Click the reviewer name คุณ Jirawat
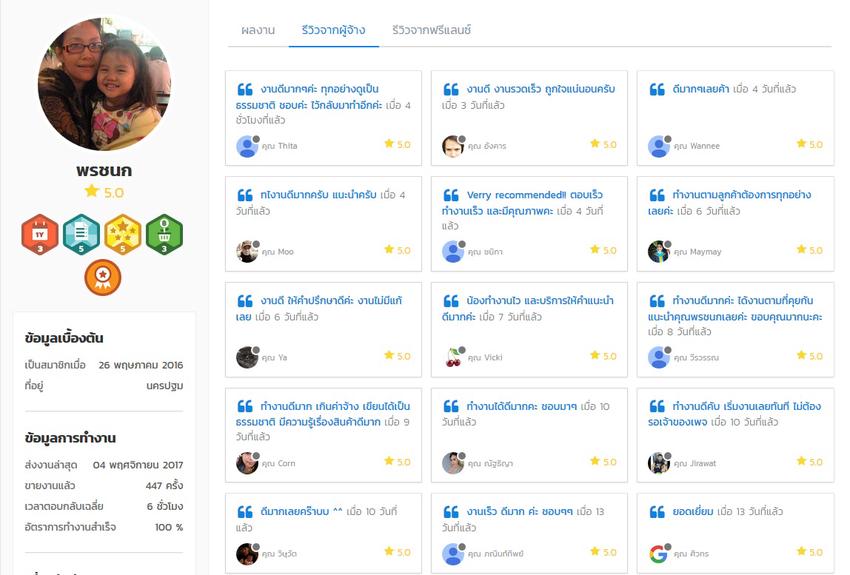Image resolution: width=850 pixels, height=575 pixels. 695,463
